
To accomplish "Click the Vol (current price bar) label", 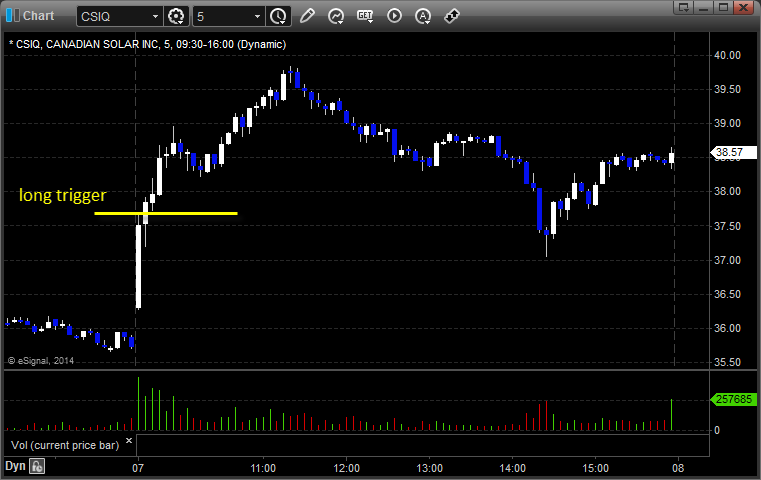I will tap(65, 445).
